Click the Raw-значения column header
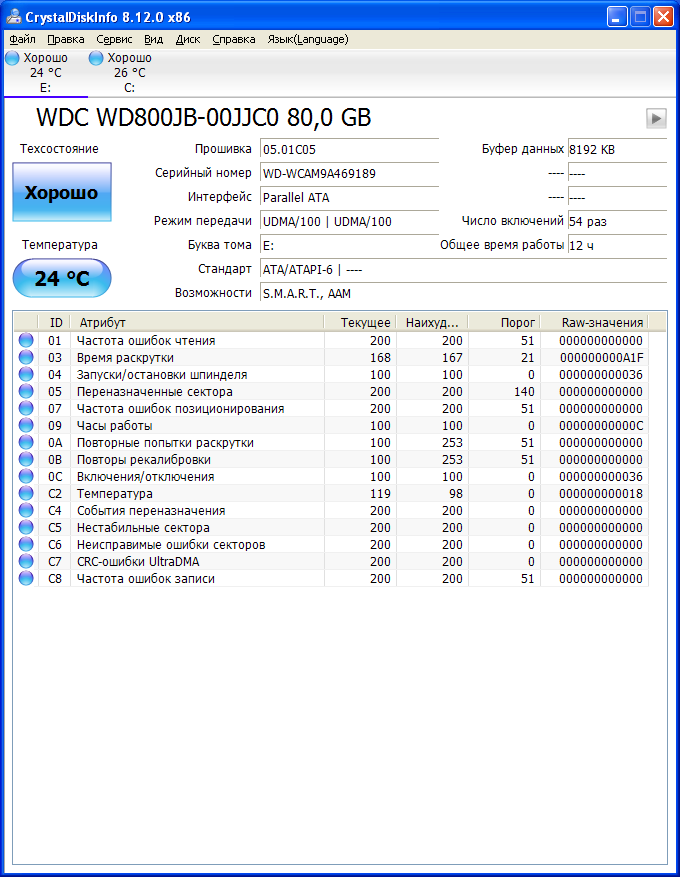This screenshot has width=680, height=877. point(594,322)
